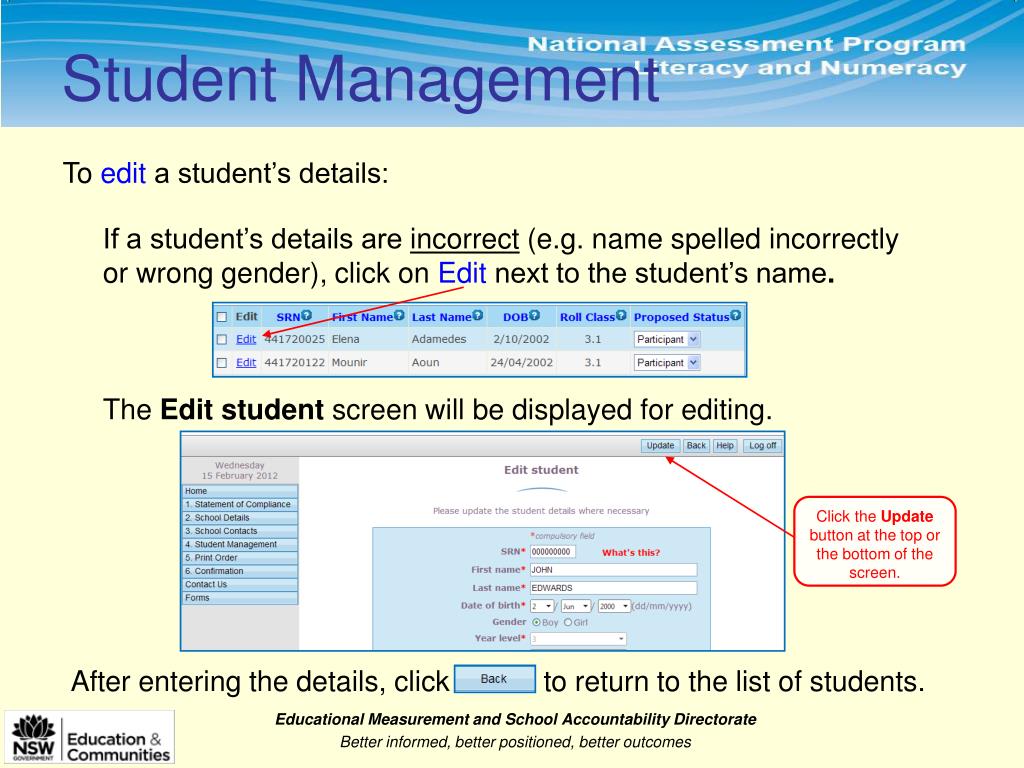Viewport: 1024px width, 768px height.
Task: Open Forms in the side menu
Action: [x=240, y=598]
